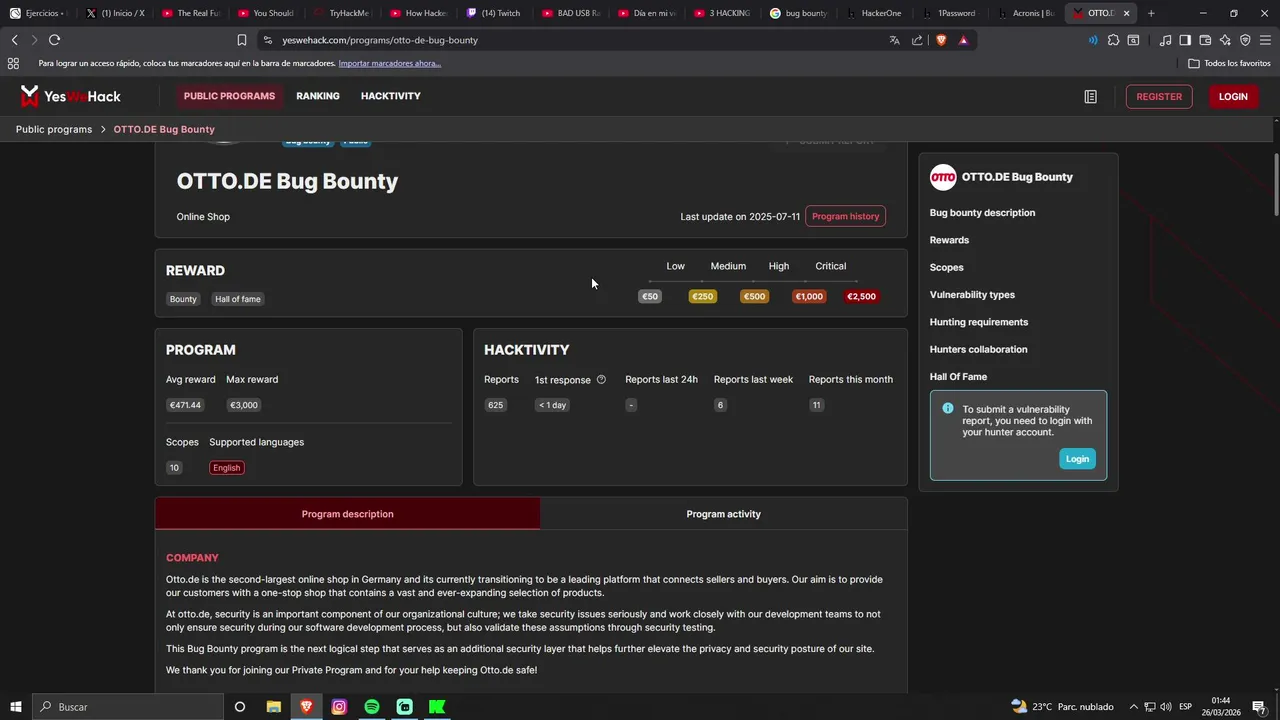Show hidden system tray icons chevron
Viewport: 1280px width, 720px height.
[x=1134, y=707]
